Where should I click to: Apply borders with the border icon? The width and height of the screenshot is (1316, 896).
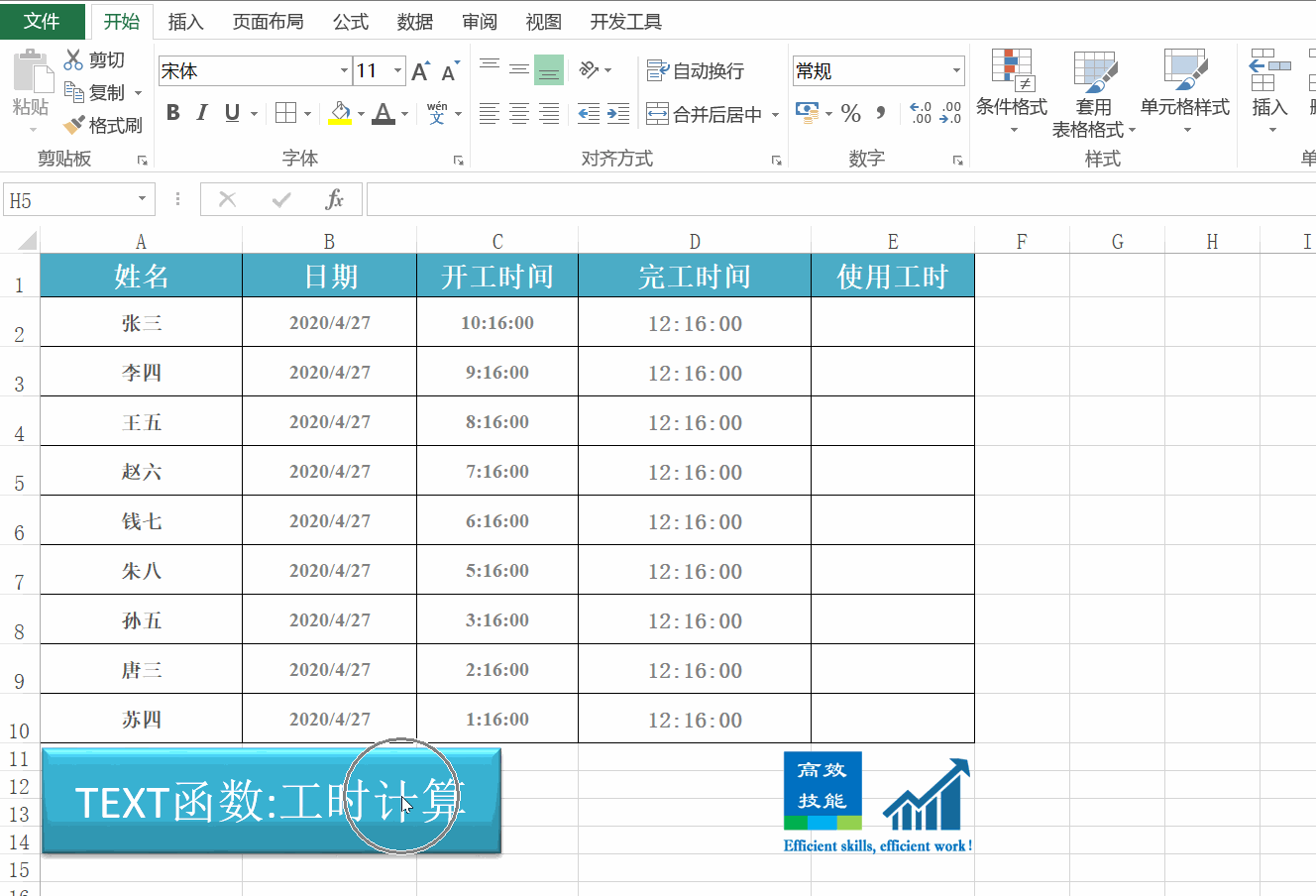pos(285,113)
